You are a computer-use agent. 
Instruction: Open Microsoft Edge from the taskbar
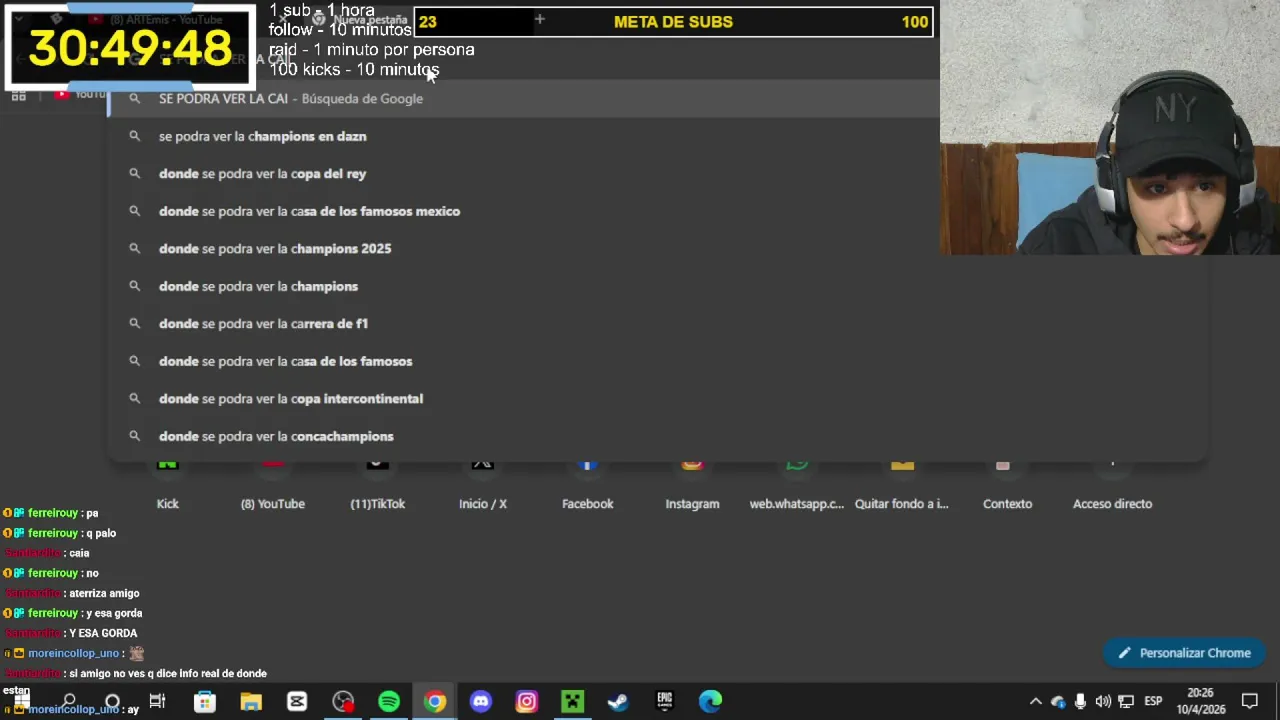point(710,701)
